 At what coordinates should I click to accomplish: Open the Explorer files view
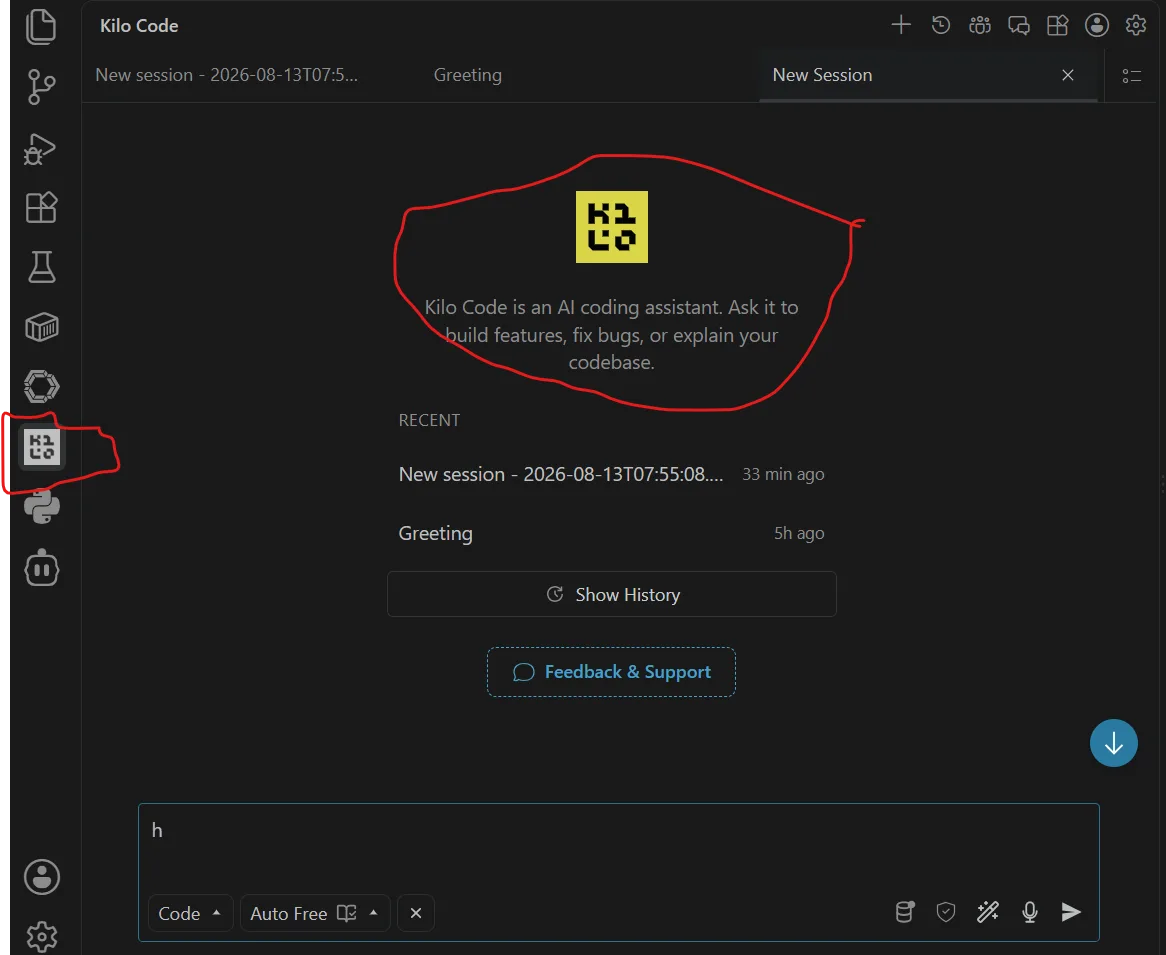41,27
